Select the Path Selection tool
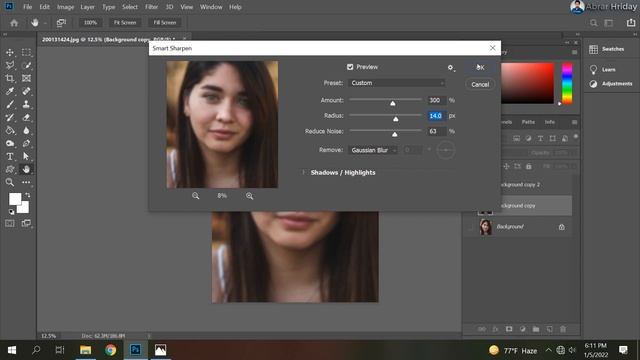 [x=26, y=156]
